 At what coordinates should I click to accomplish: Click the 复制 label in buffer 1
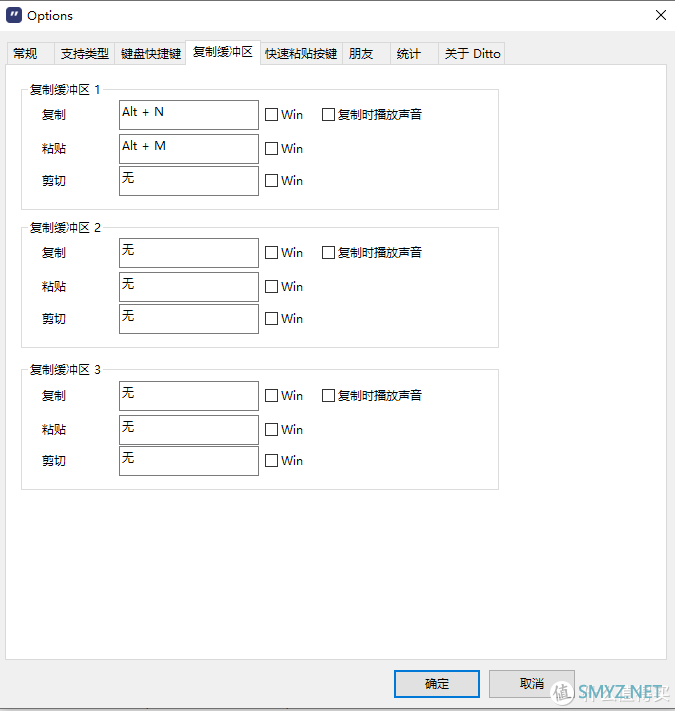[54, 115]
